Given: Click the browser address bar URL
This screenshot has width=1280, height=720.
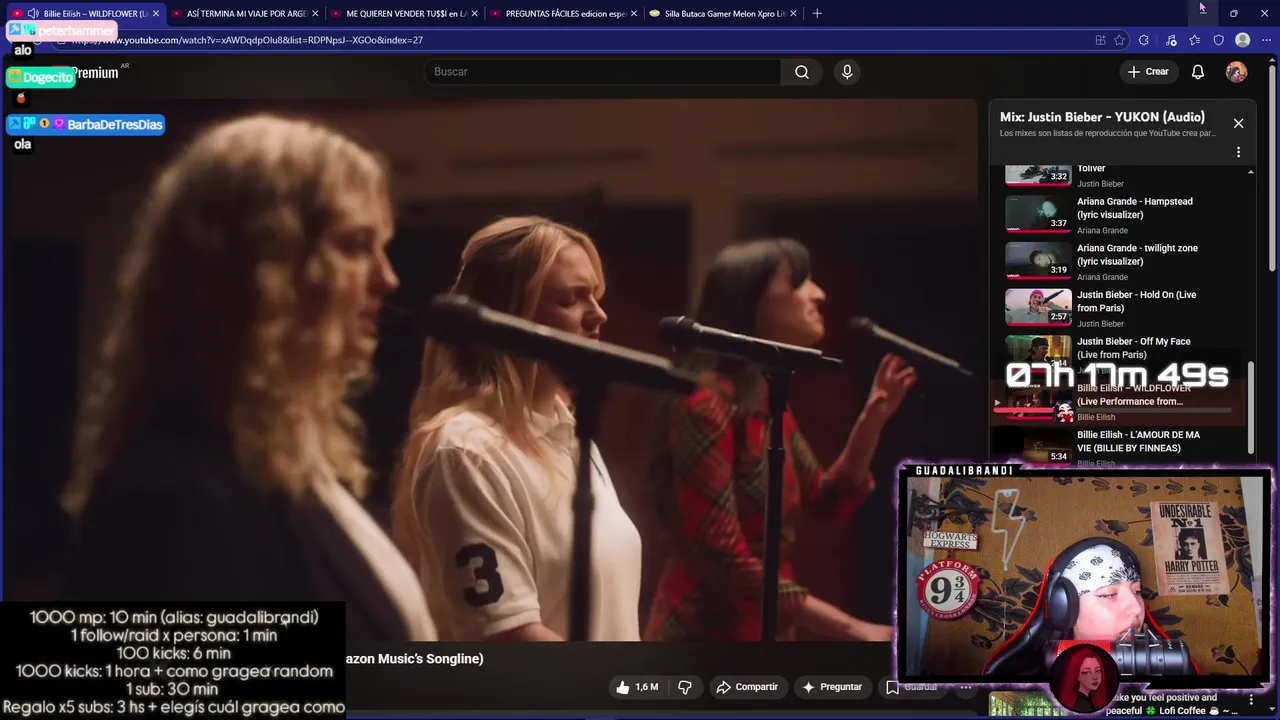Looking at the screenshot, I should coord(247,40).
